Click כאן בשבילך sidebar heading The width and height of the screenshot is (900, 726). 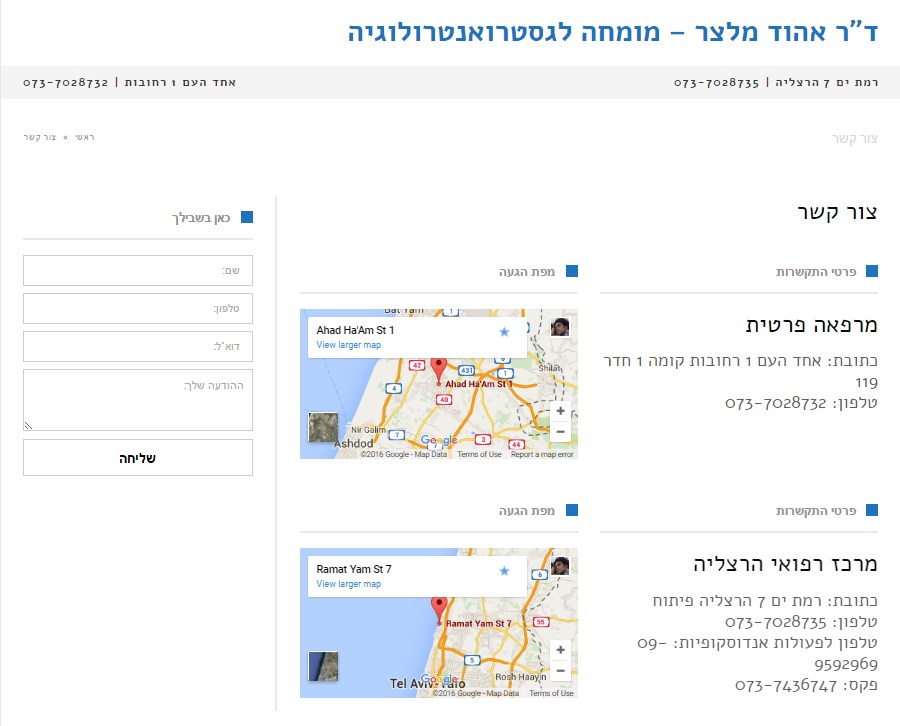(201, 218)
